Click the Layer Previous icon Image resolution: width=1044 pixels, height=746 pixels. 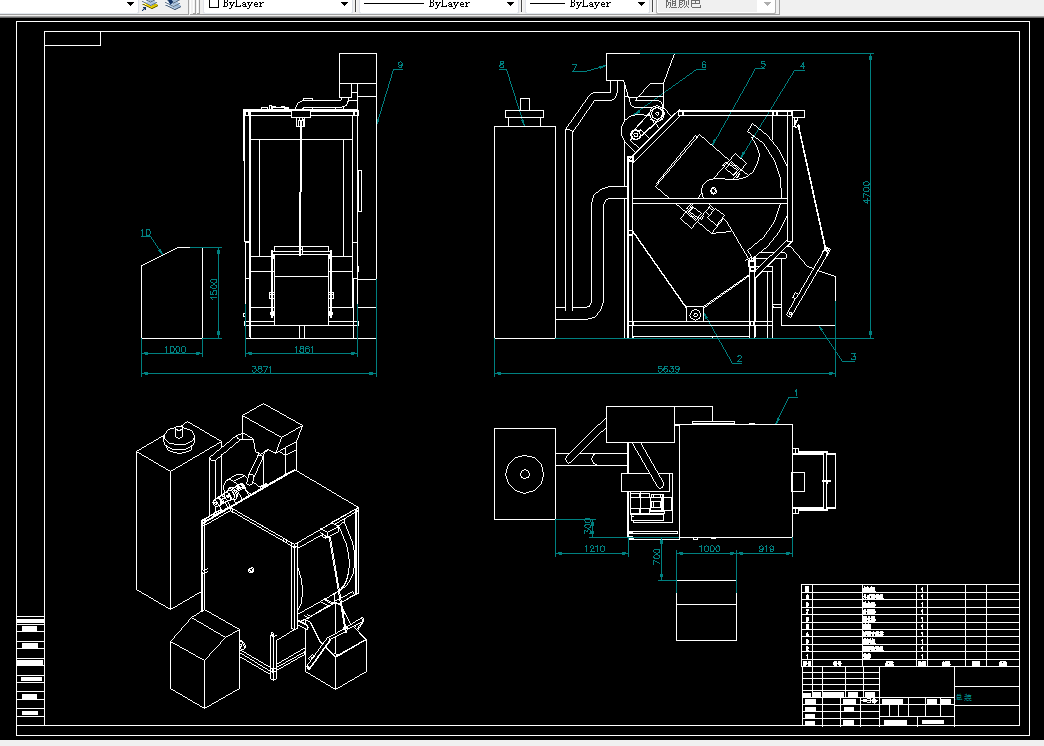pyautogui.click(x=173, y=5)
